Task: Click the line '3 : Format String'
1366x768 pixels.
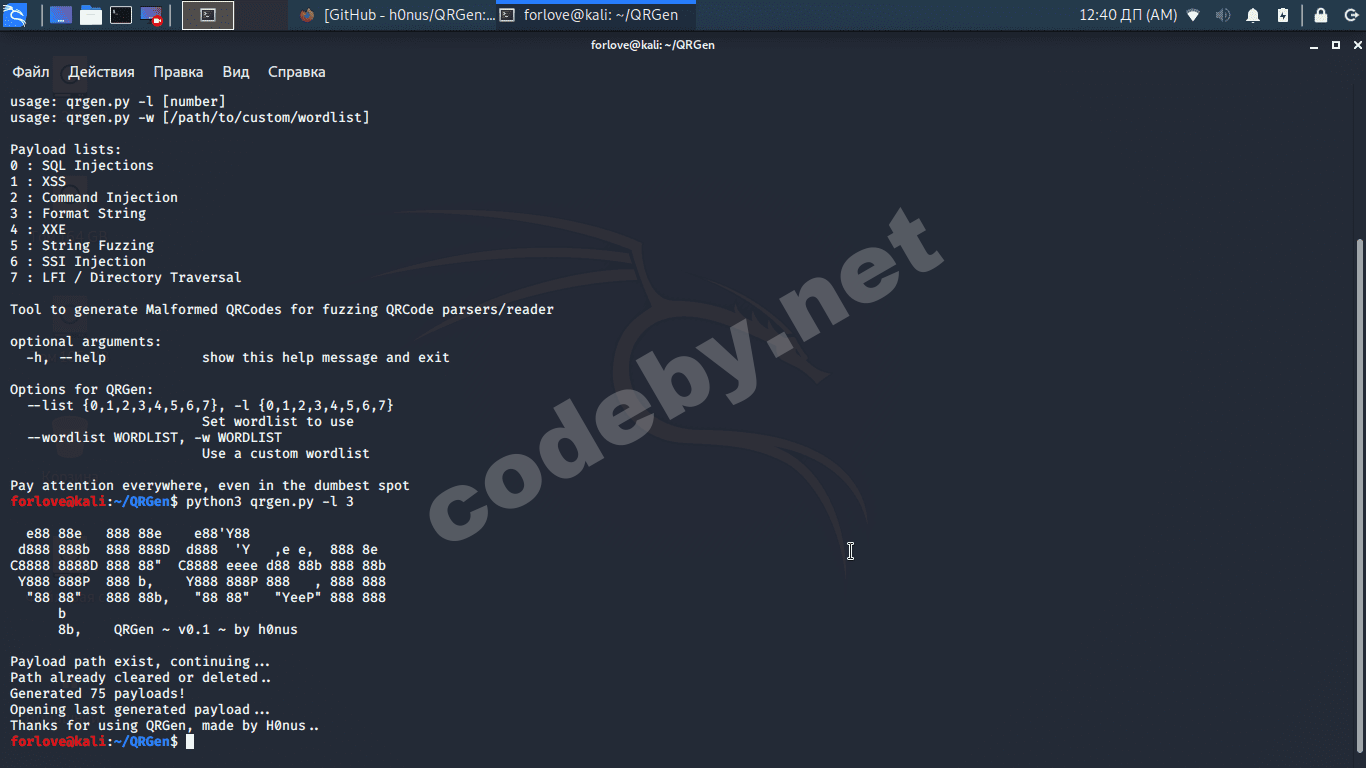Action: tap(78, 214)
